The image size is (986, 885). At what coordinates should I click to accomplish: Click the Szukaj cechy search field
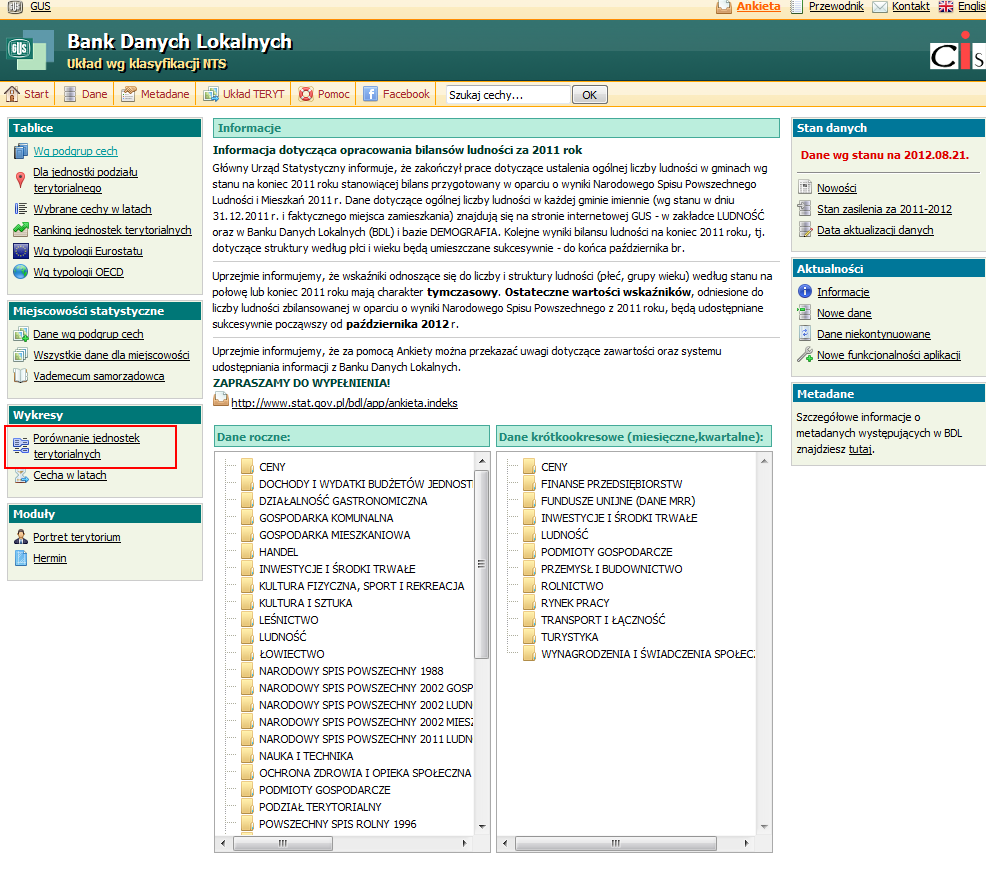coord(507,94)
